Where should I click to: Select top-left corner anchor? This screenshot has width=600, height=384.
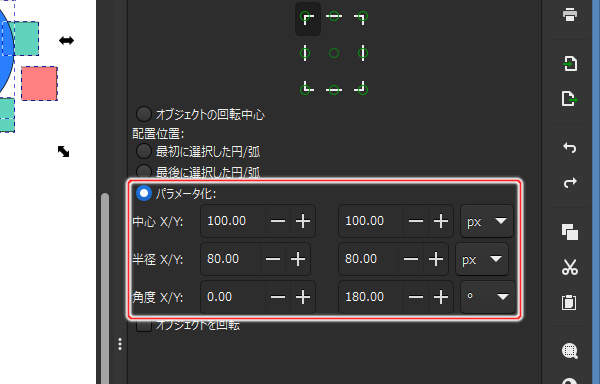click(308, 18)
